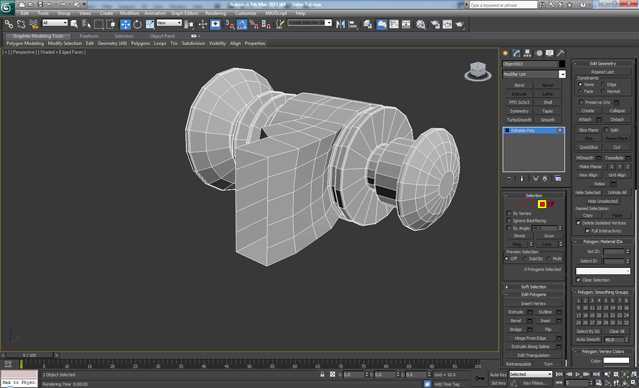Screen dimensions: 639x388
Task: Open the Customize menu
Action: (246, 13)
